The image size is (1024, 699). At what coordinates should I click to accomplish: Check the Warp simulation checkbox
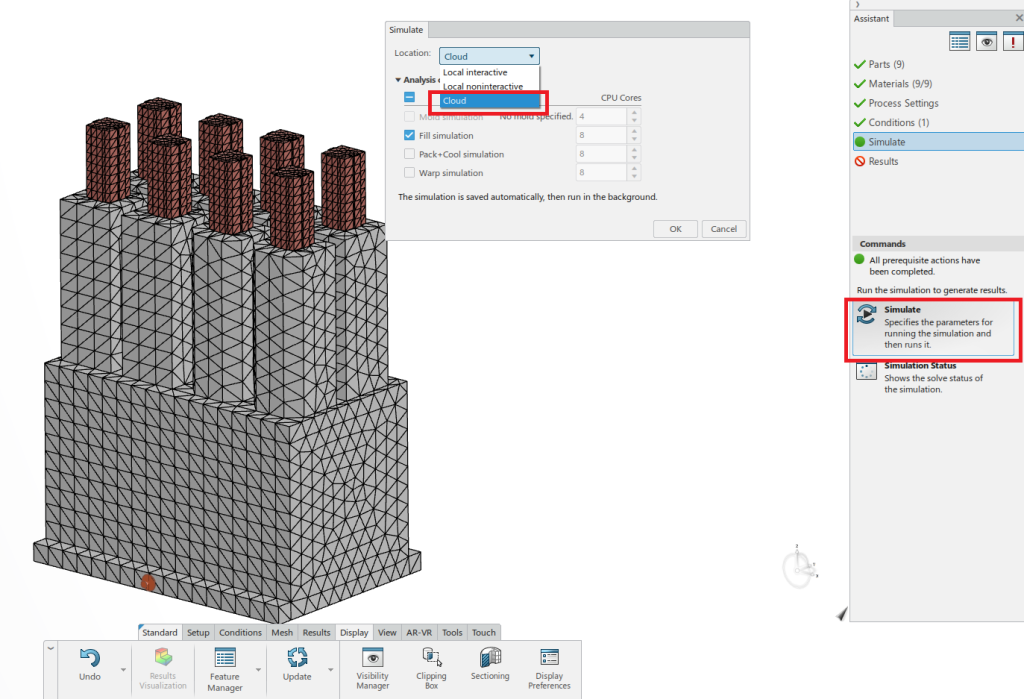click(410, 173)
